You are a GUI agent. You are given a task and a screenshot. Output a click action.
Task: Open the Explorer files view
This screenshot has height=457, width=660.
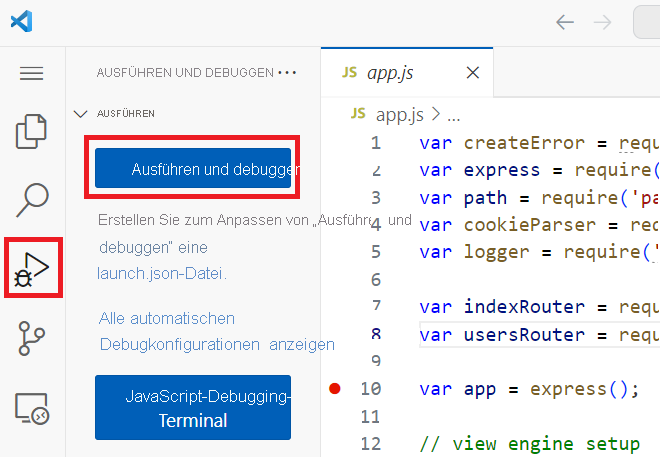pyautogui.click(x=31, y=131)
